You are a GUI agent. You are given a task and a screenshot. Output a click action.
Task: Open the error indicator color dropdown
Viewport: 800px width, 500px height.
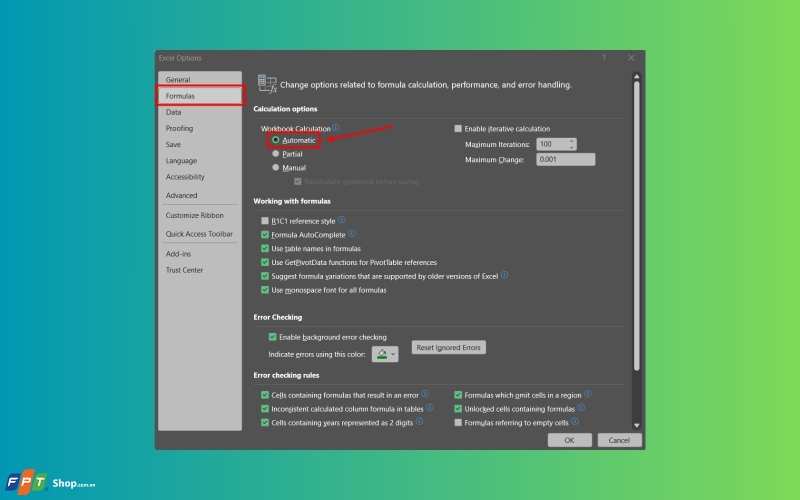coord(385,354)
